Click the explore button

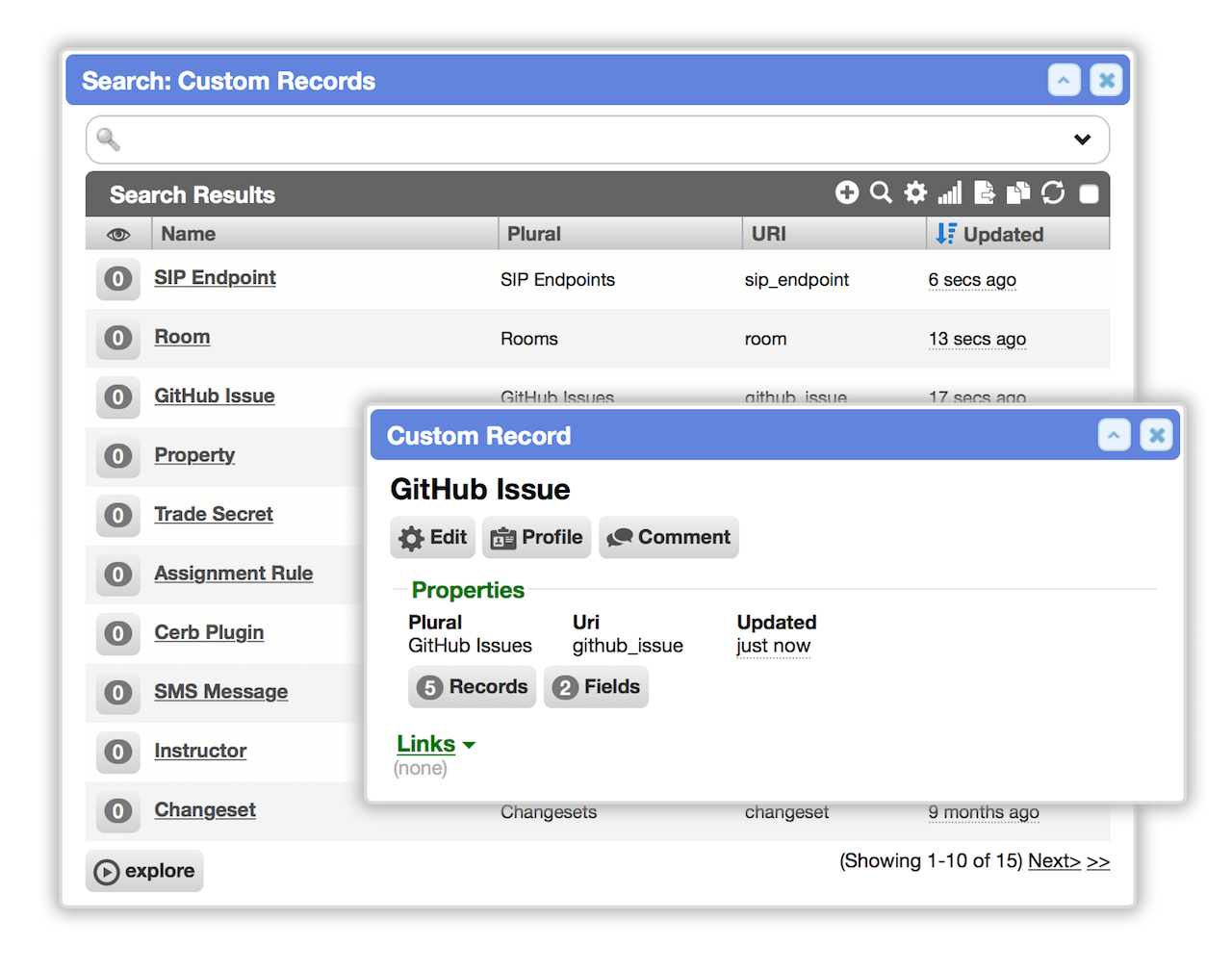[x=144, y=871]
